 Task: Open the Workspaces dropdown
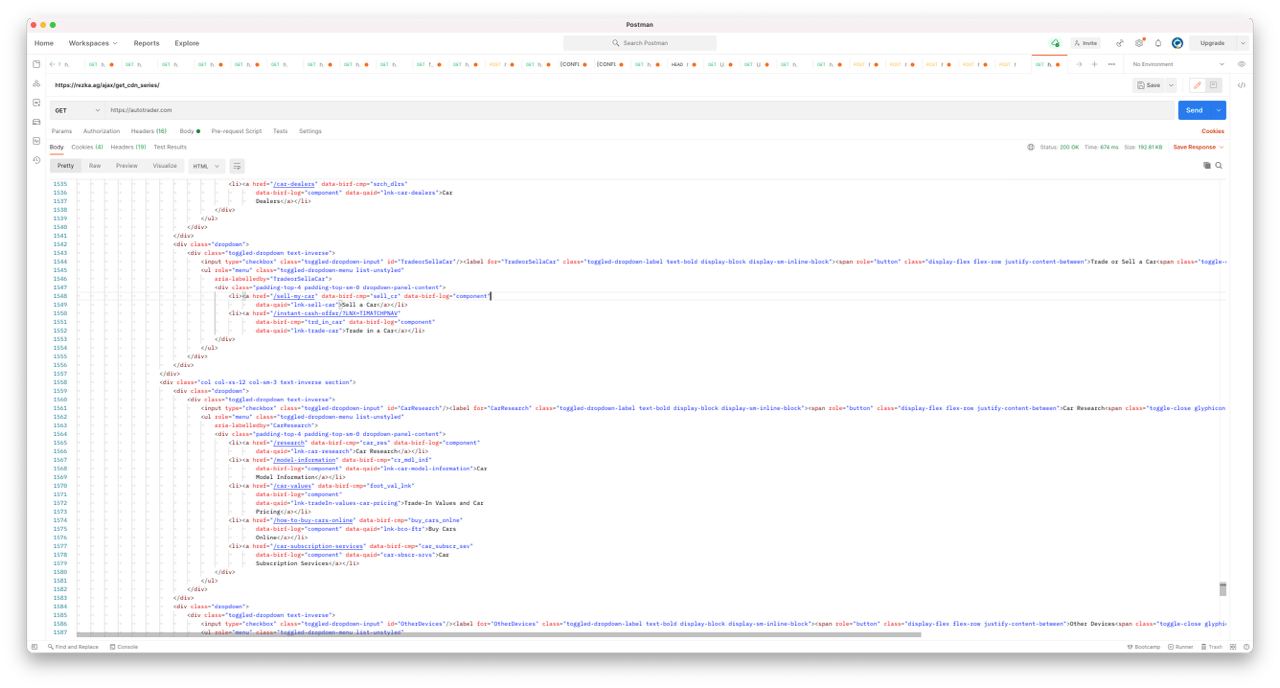tap(93, 43)
